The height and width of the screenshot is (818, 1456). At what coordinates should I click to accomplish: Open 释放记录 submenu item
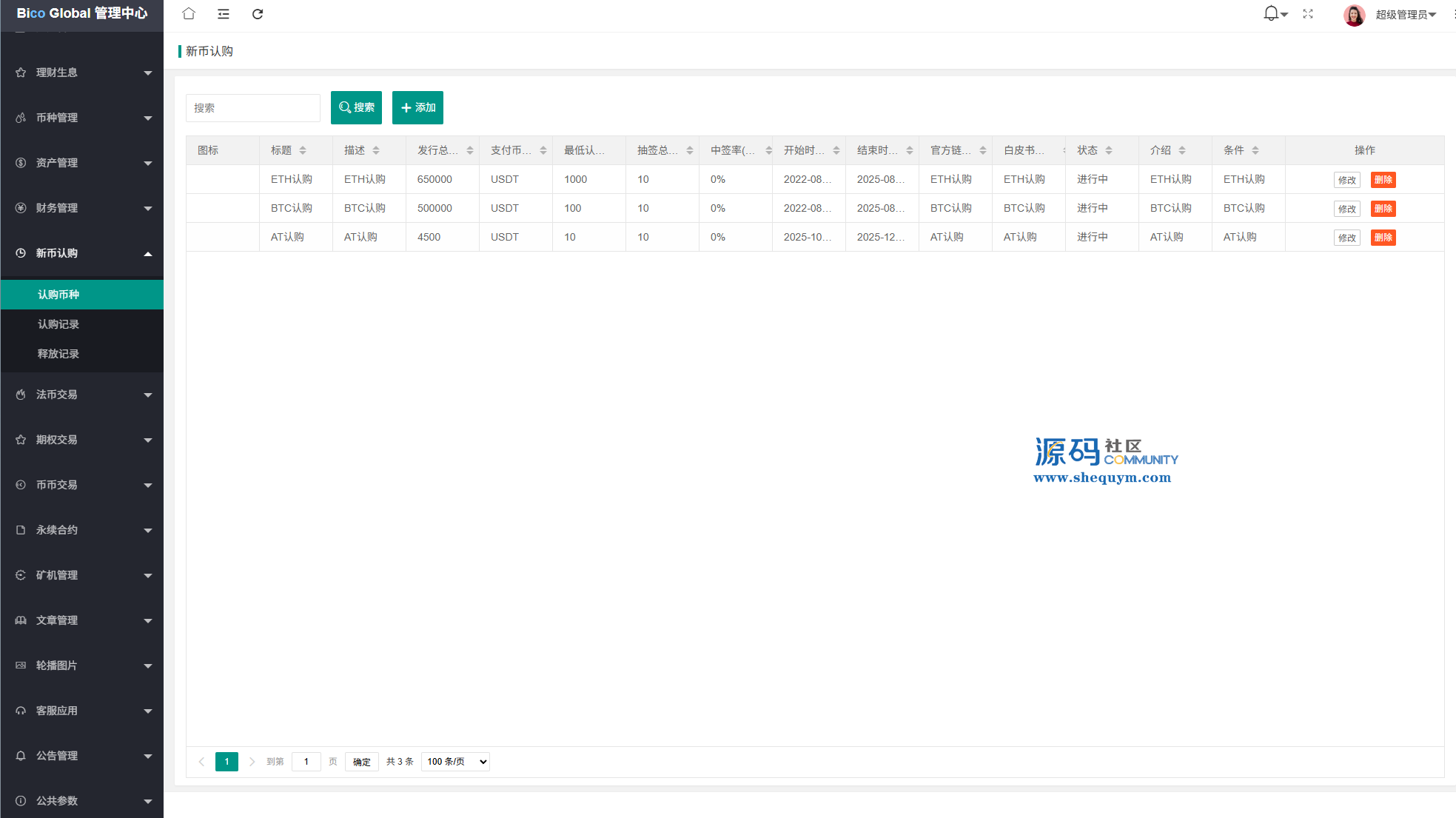click(58, 354)
